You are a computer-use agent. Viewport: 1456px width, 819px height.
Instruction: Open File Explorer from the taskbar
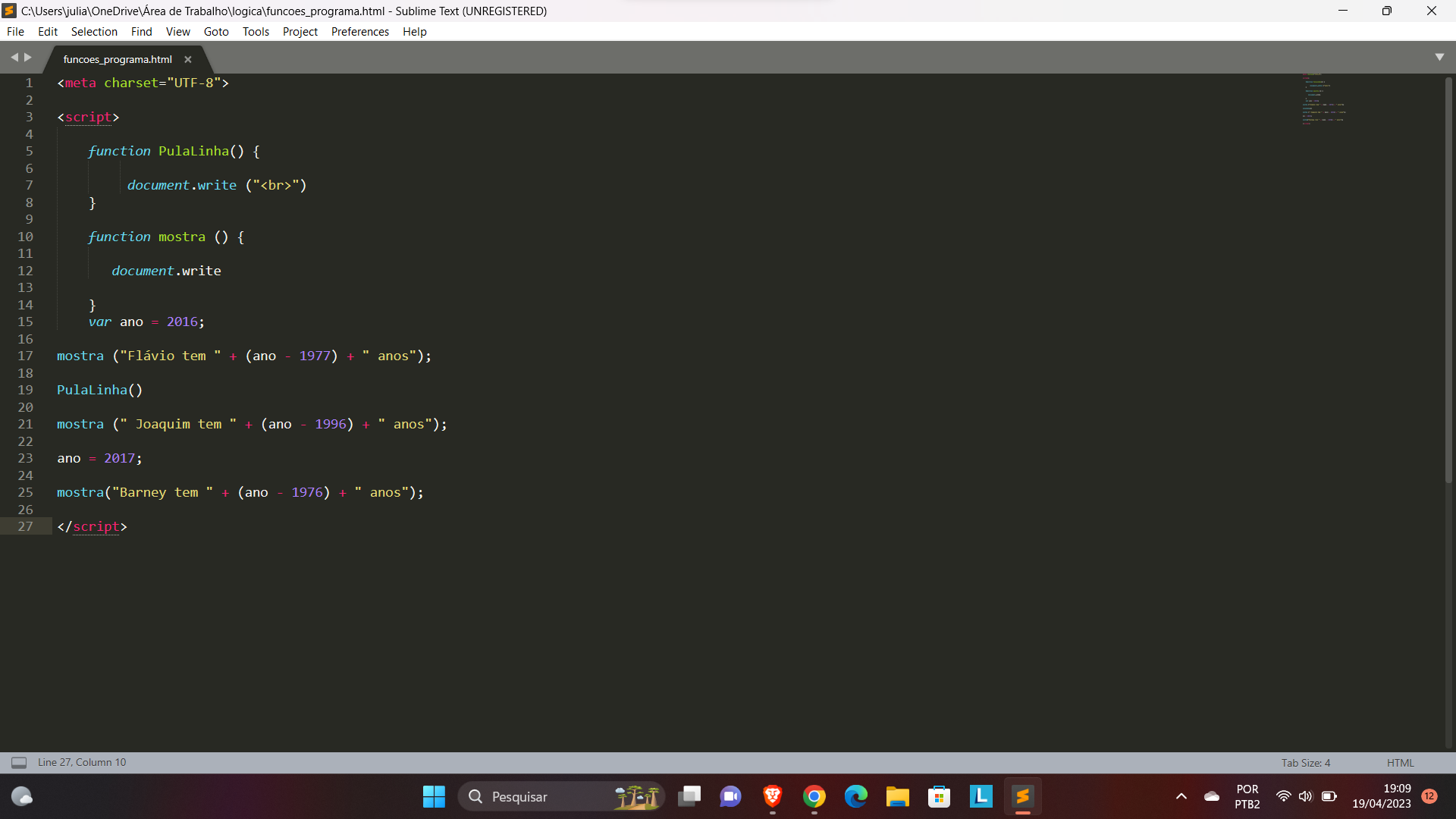(x=898, y=796)
